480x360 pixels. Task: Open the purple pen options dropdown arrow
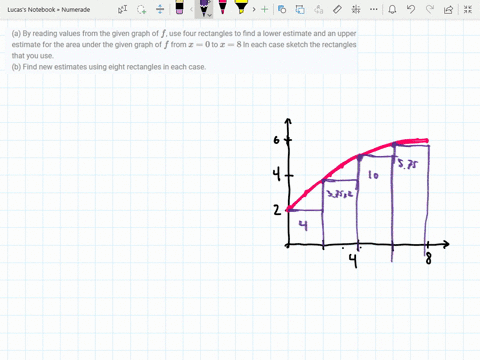[x=210, y=15]
